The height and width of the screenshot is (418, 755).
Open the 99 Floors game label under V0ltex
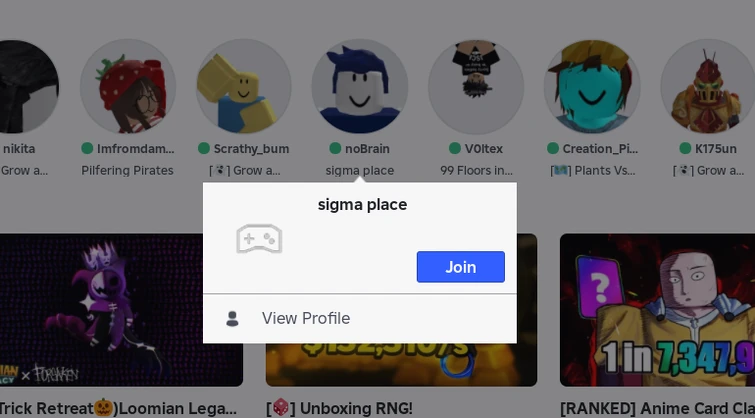click(x=476, y=170)
